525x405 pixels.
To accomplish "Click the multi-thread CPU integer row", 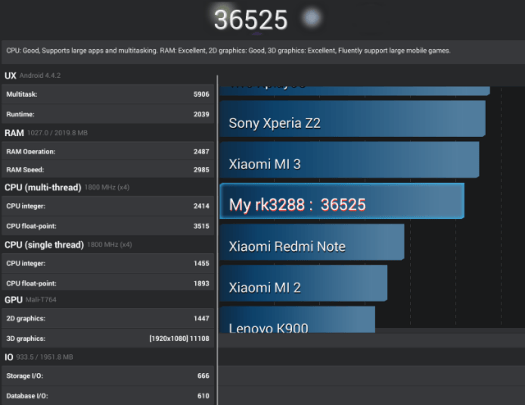I will 108,206.
